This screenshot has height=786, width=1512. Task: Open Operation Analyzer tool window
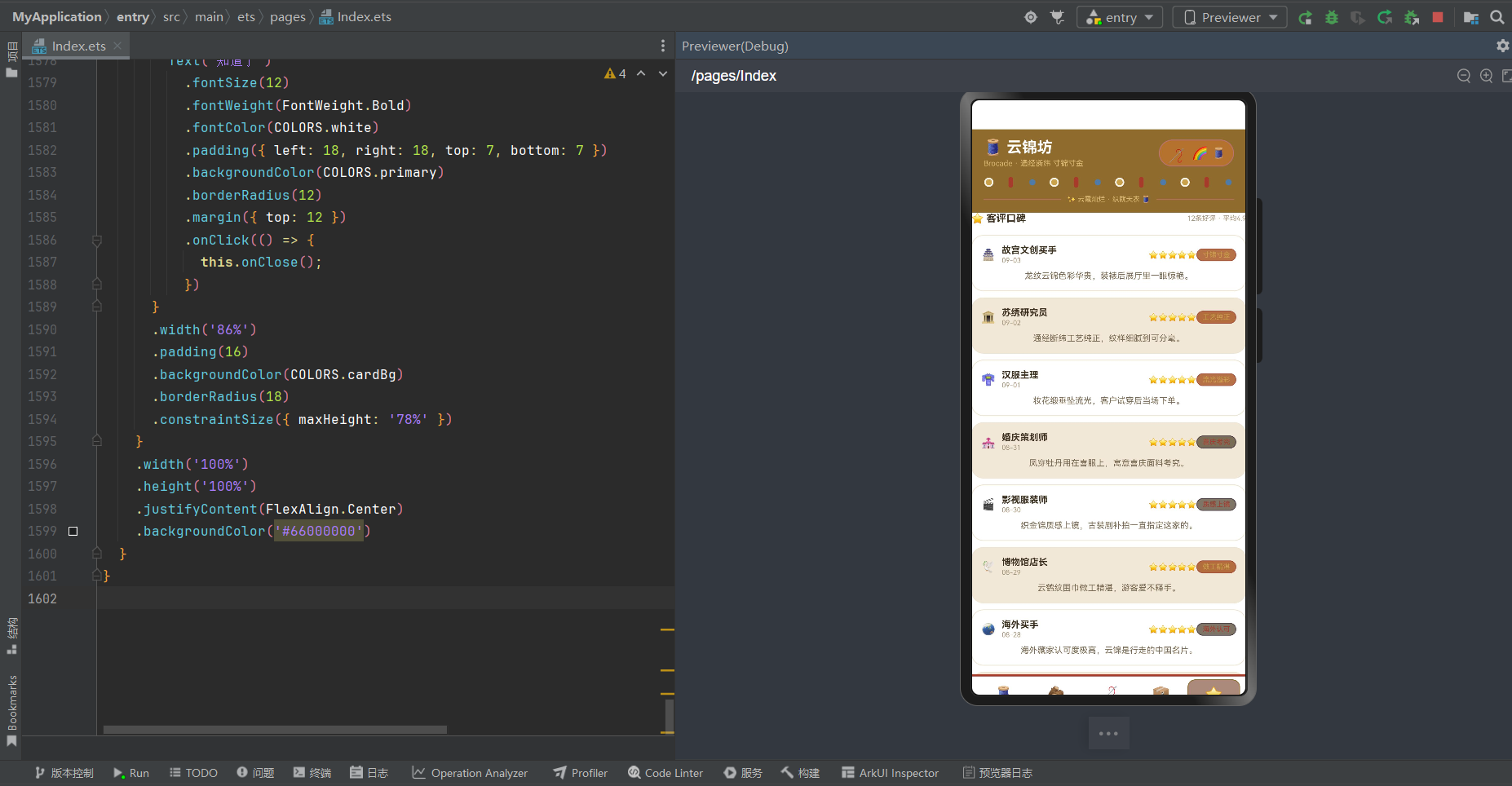470,773
